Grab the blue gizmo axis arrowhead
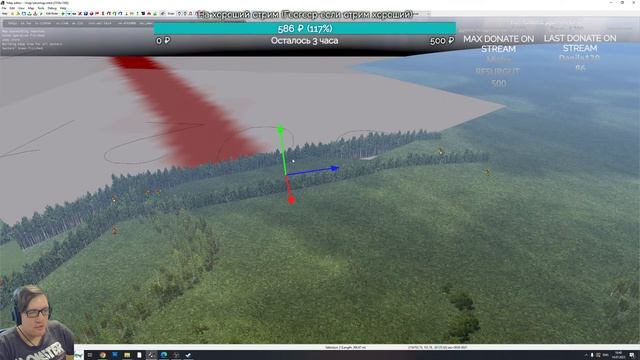The height and width of the screenshot is (360, 640). (x=335, y=168)
